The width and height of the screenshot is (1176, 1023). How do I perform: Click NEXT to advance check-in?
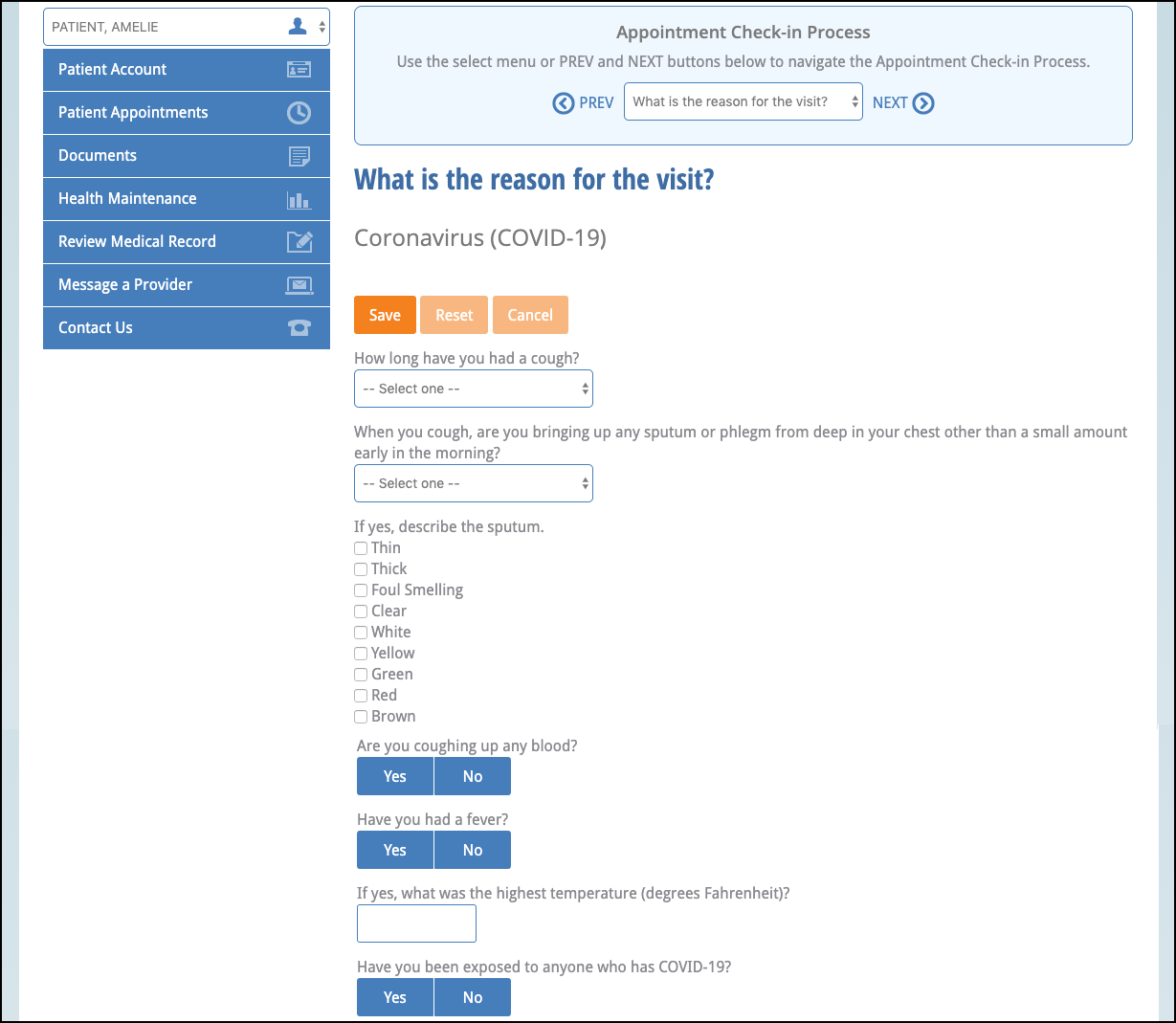[x=902, y=103]
